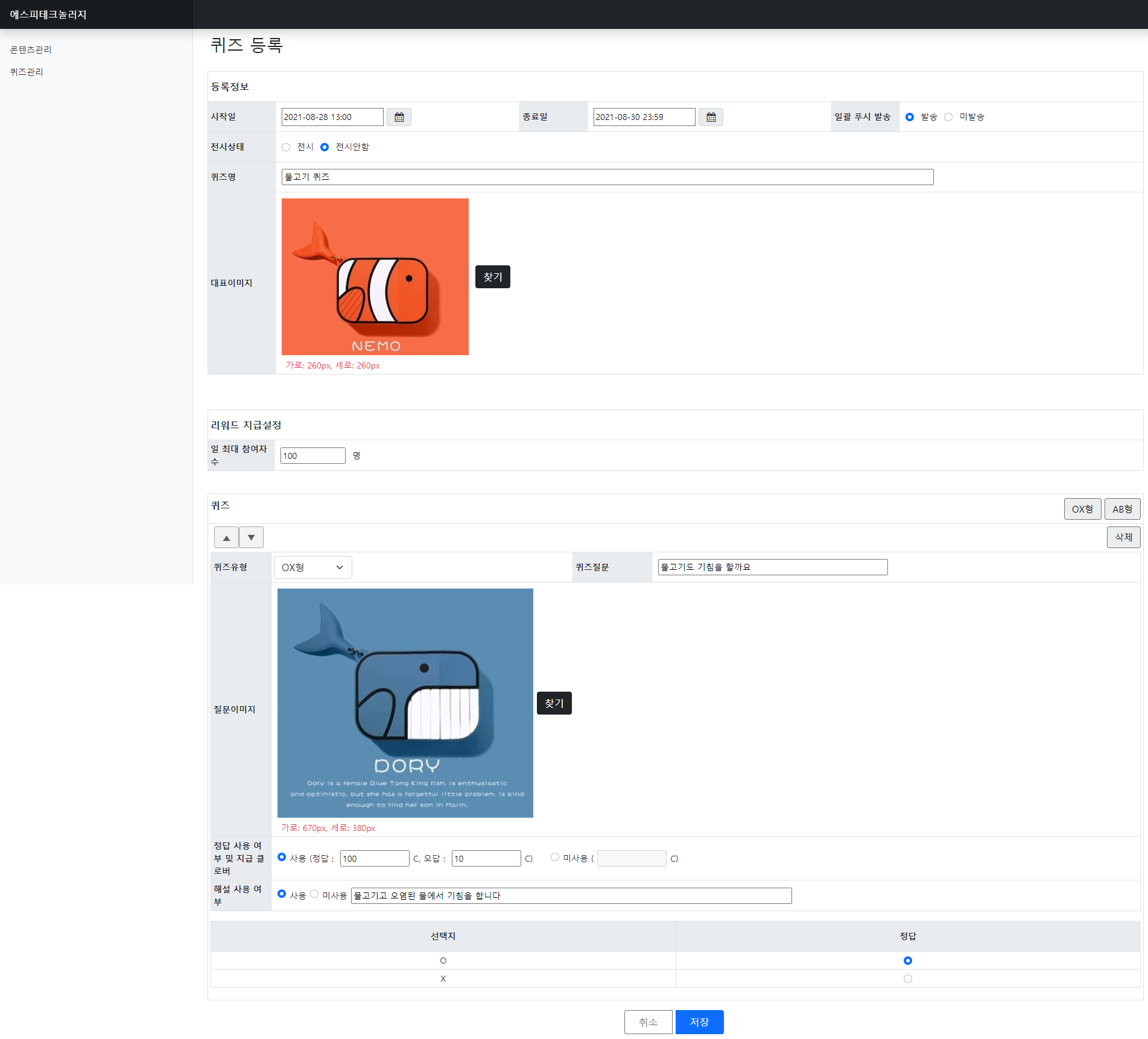This screenshot has height=1039, width=1148.
Task: Click 삭제 to delete the quiz item
Action: [1123, 537]
